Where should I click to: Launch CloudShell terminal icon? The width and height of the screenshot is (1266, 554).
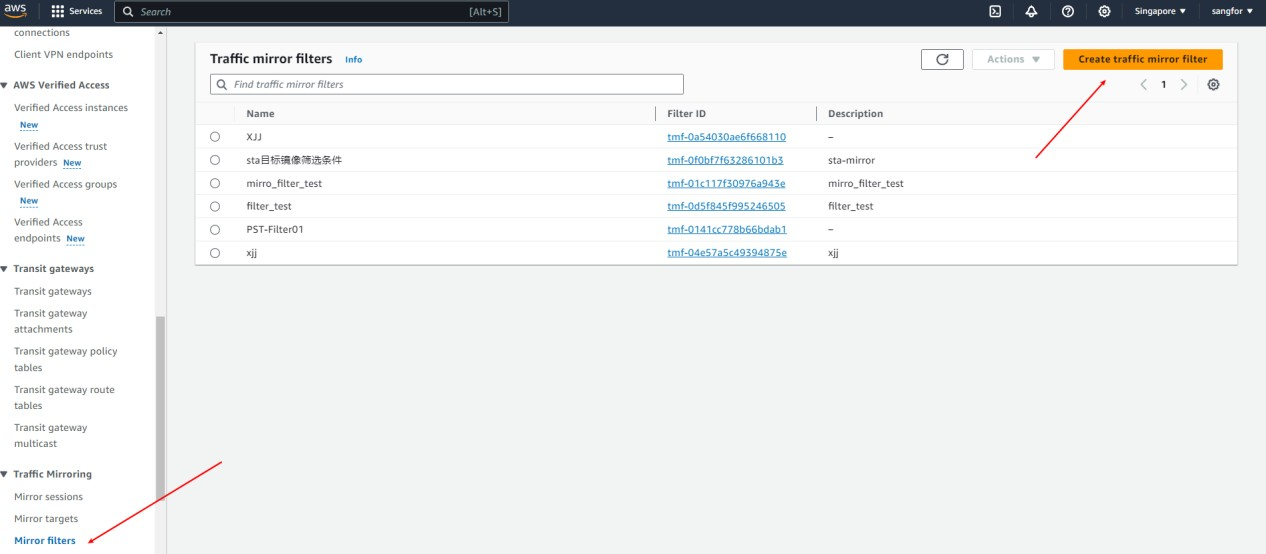995,11
